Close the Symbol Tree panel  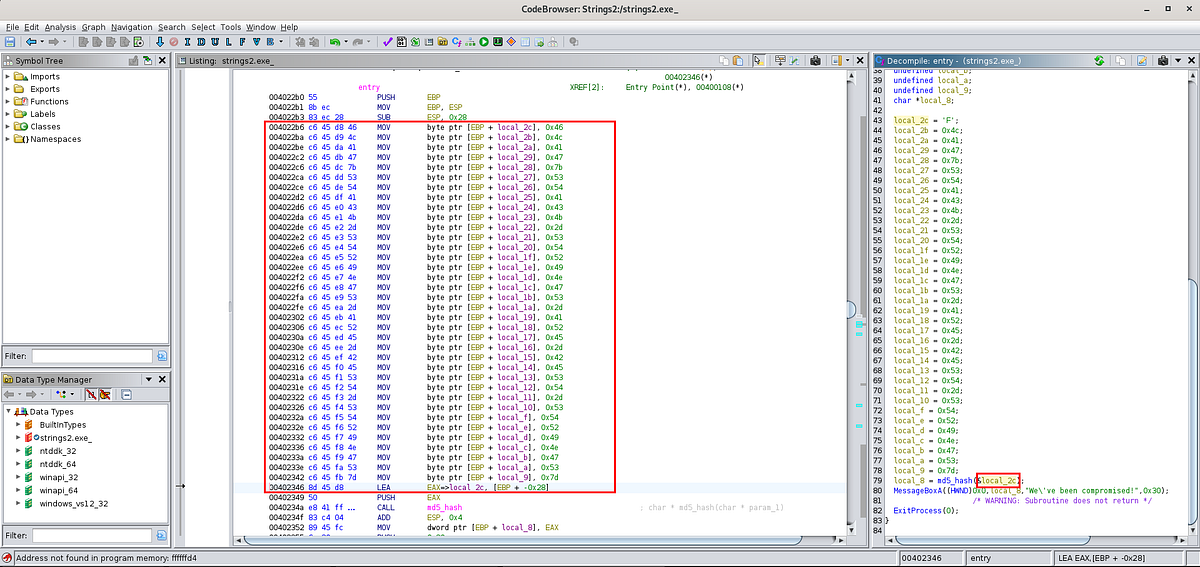click(162, 60)
